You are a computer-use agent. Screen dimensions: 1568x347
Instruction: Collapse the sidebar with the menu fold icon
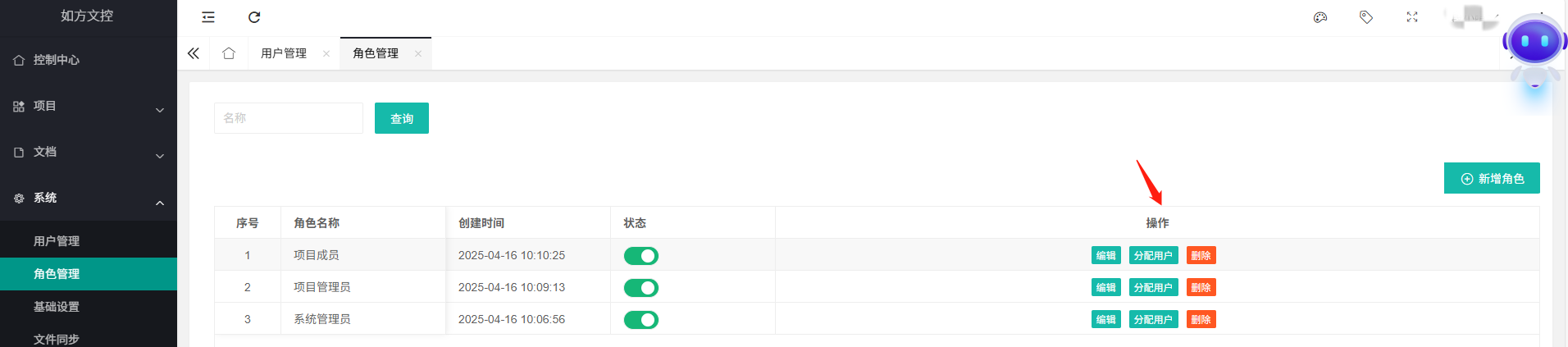(208, 17)
